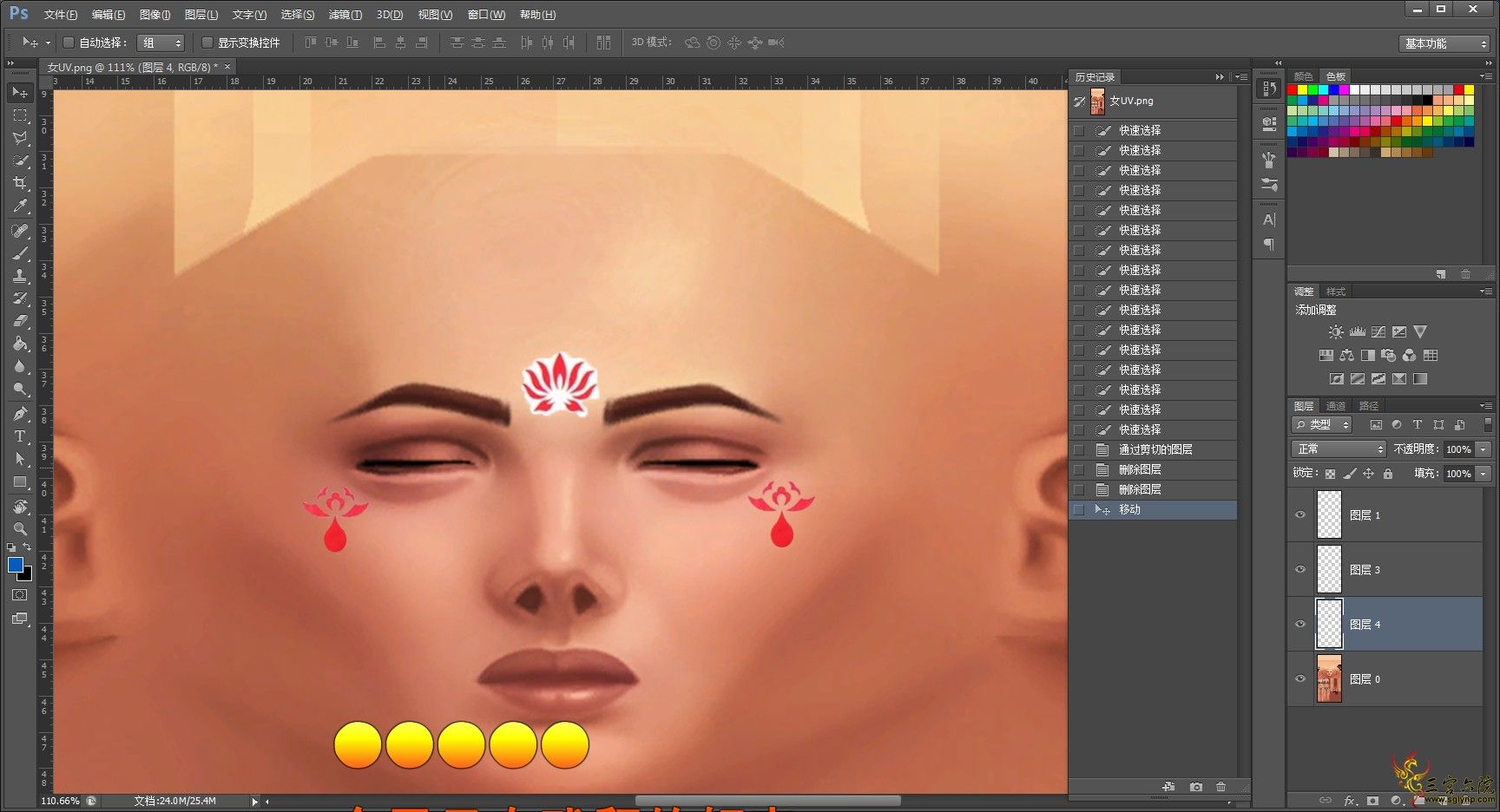The image size is (1500, 812).
Task: Select the Move tool in the toolbox
Action: tap(20, 92)
